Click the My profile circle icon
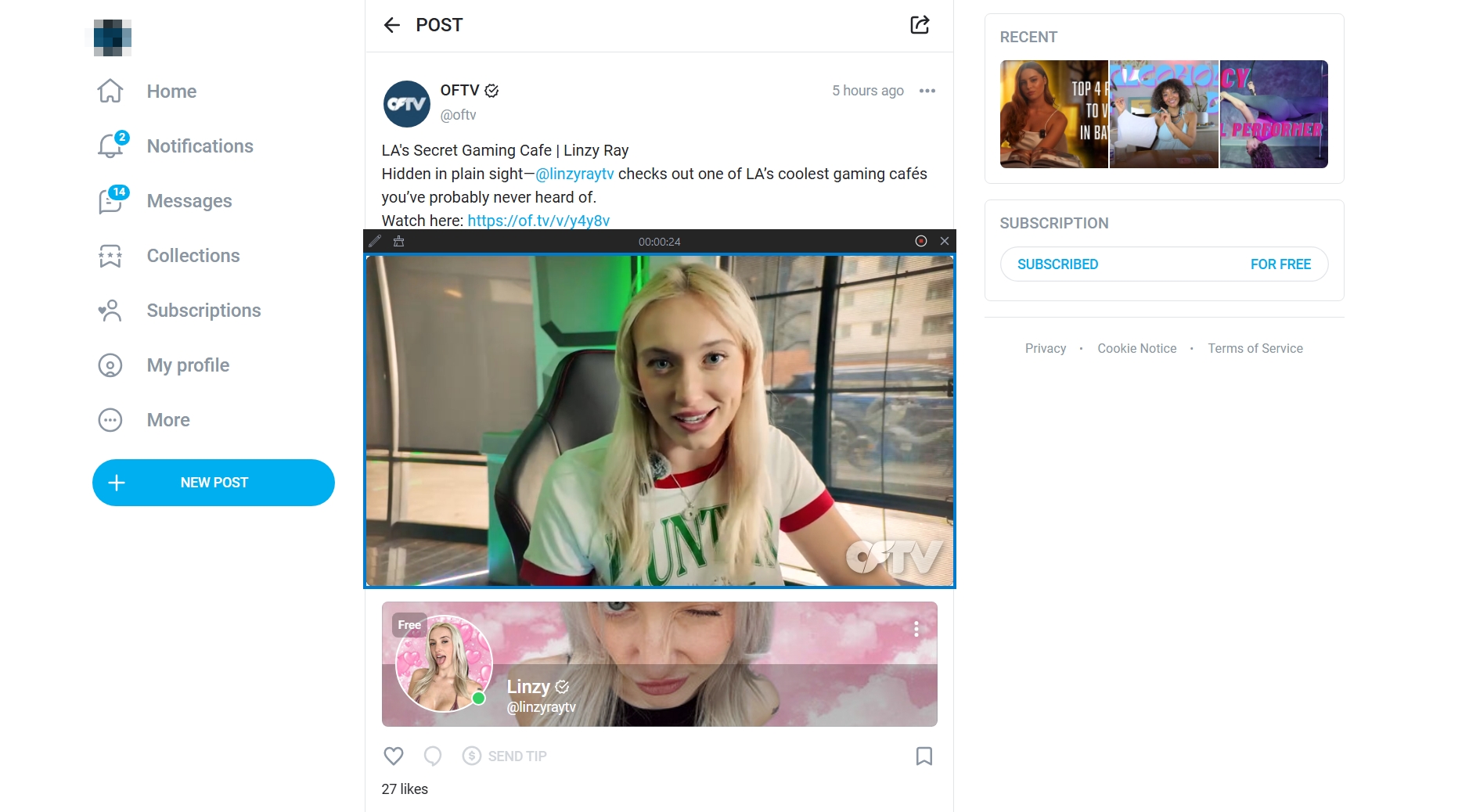 tap(110, 365)
